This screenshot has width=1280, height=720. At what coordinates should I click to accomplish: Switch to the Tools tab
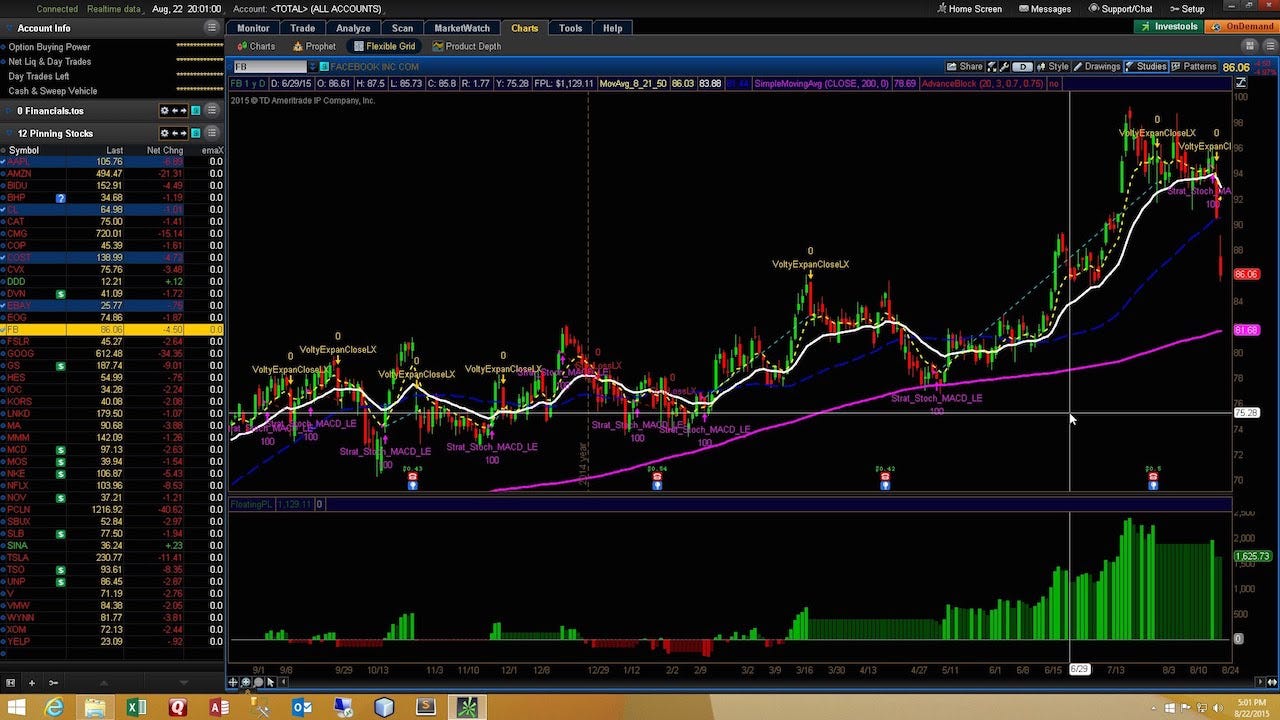tap(570, 28)
